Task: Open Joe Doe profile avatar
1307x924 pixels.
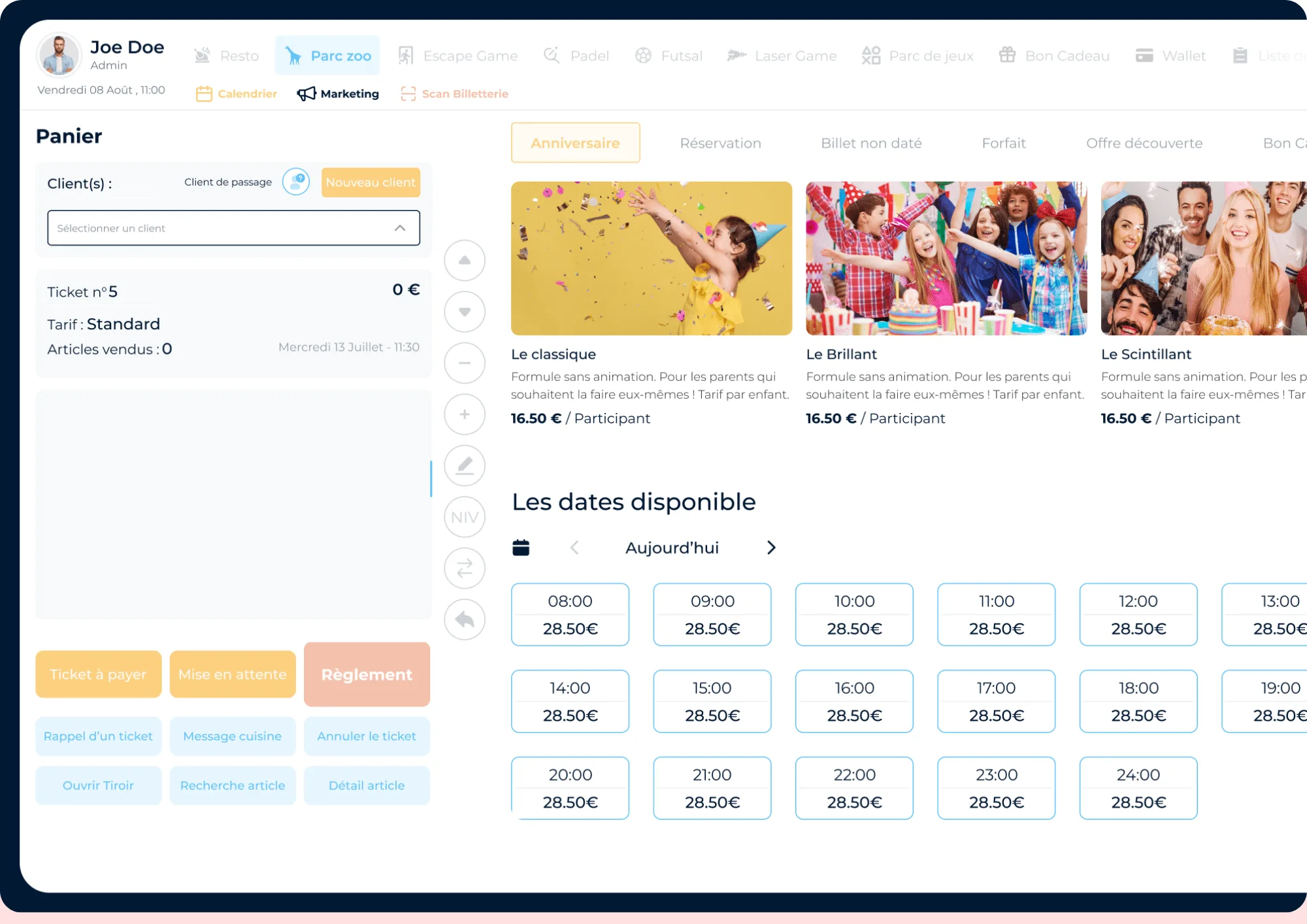Action: (x=59, y=55)
